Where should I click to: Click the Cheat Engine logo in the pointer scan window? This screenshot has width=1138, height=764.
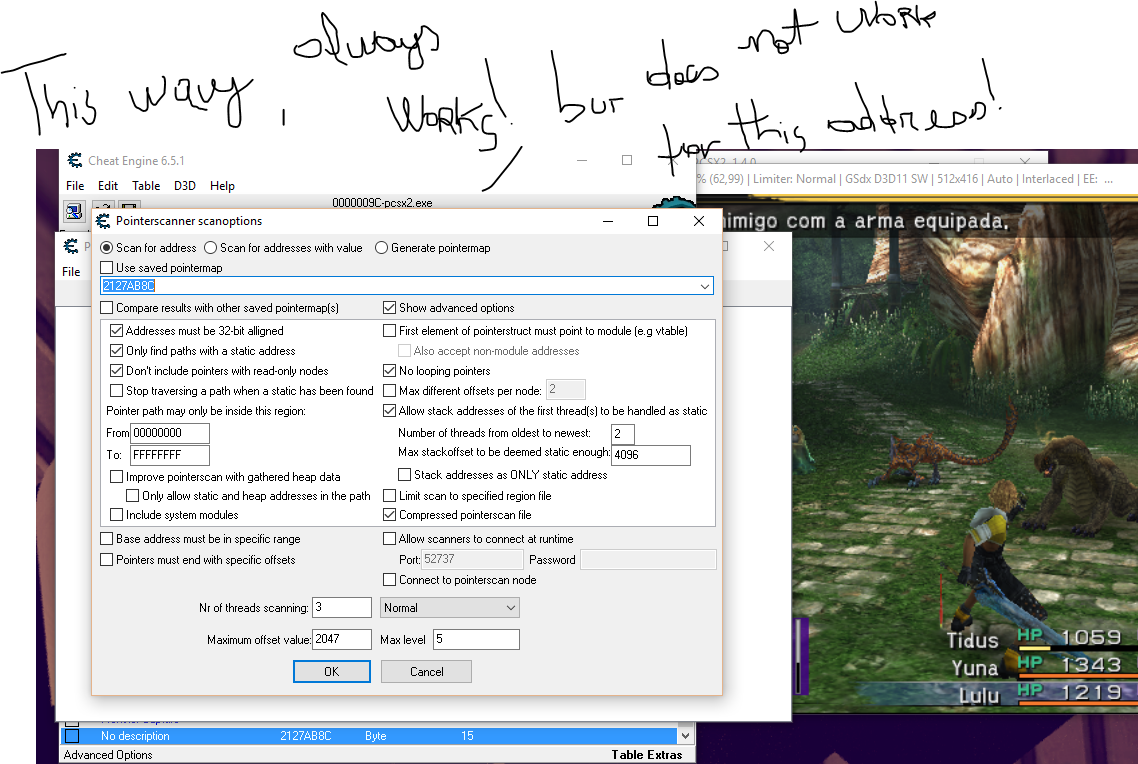(71, 246)
